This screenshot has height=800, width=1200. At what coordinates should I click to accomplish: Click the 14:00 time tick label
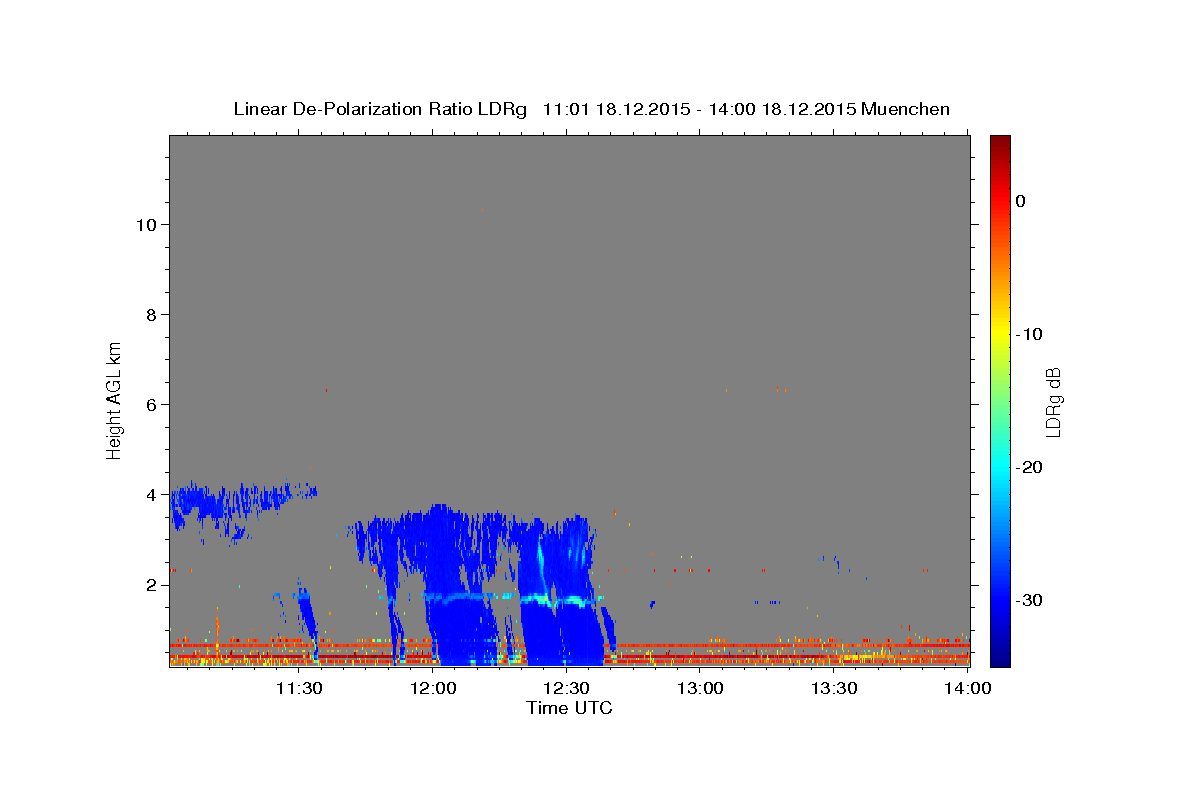coord(968,688)
